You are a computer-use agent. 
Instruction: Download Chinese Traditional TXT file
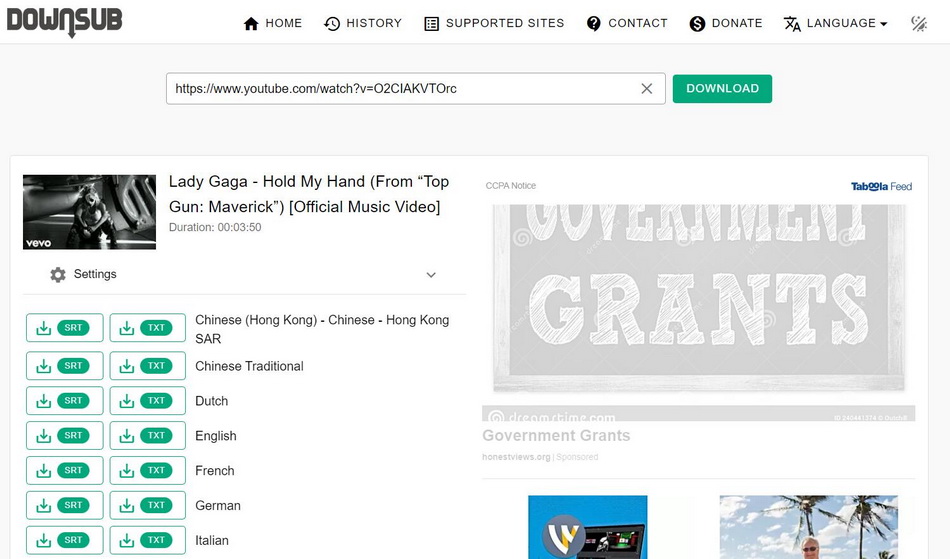pyautogui.click(x=148, y=366)
